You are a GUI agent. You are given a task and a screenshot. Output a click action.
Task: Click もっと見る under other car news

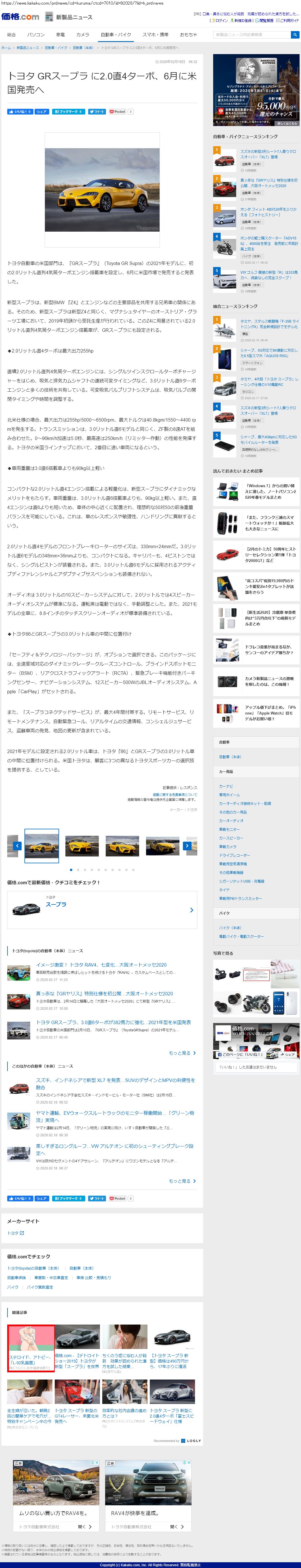(182, 1181)
